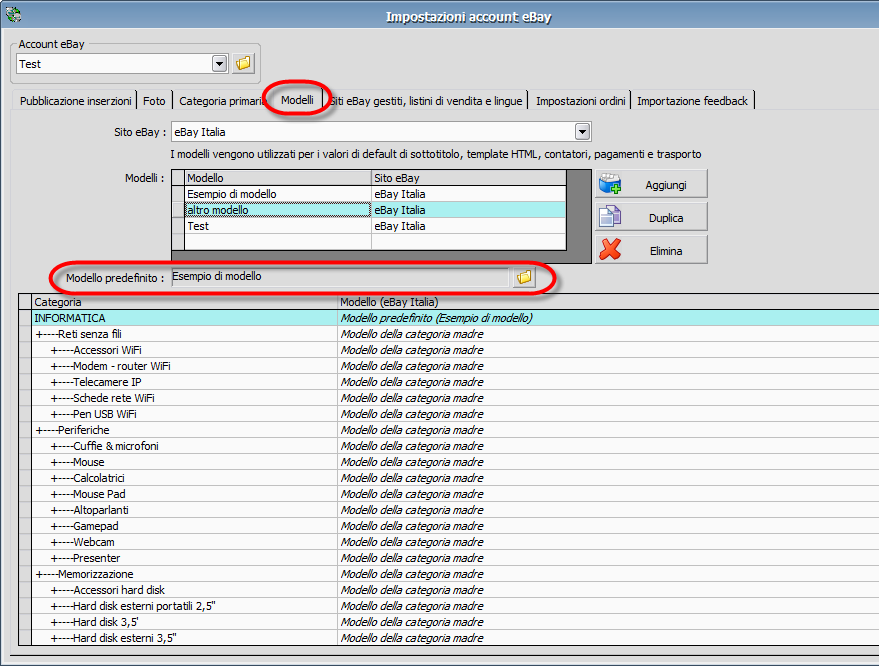Click the model cell for Reti senza fili
879x666 pixels.
coord(608,334)
